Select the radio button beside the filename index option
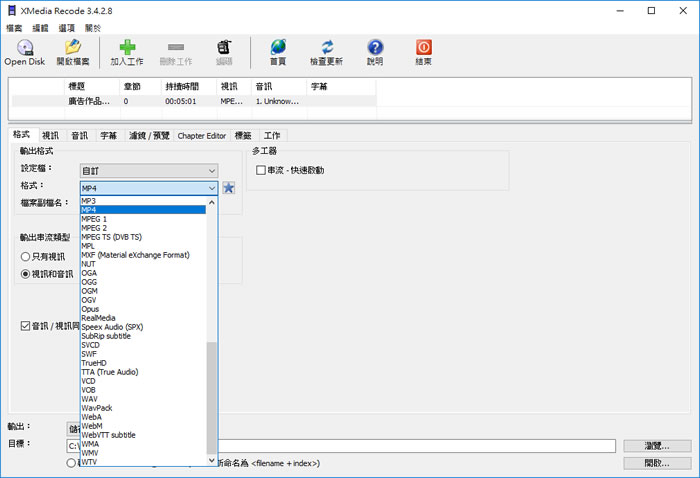 click(71, 463)
